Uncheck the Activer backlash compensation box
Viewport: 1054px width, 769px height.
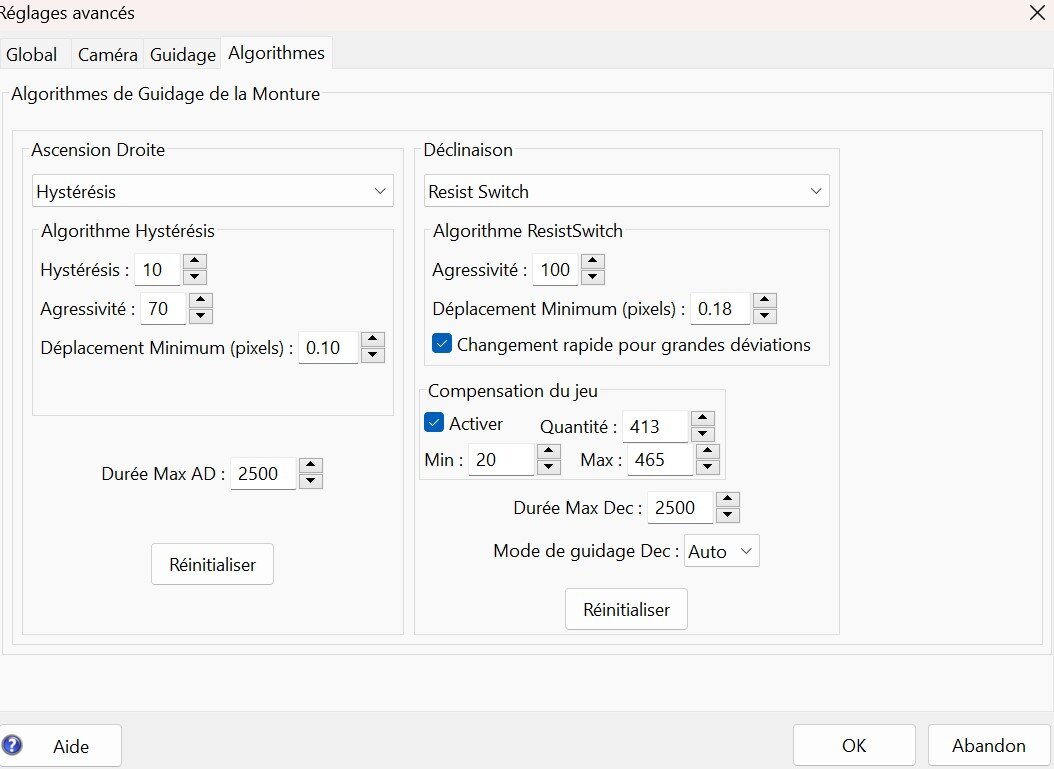[434, 423]
